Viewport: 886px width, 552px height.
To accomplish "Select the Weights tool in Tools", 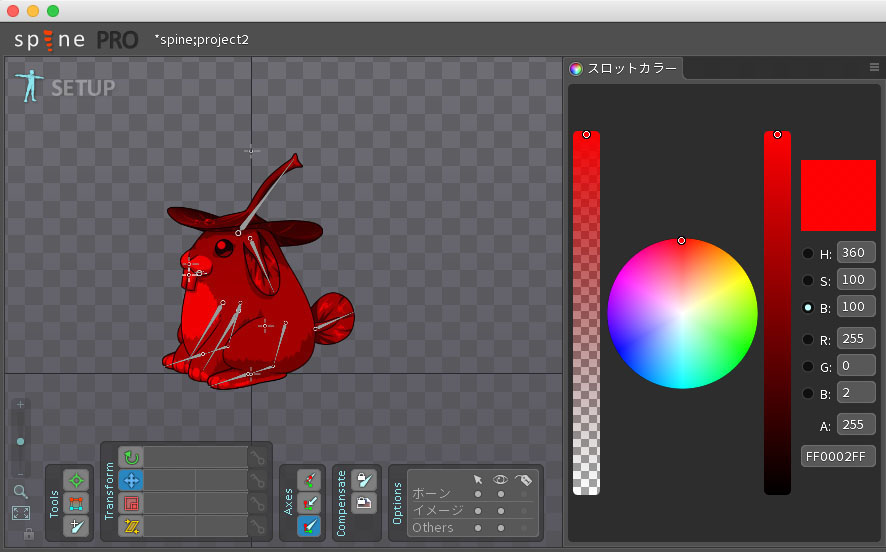I will 76,503.
